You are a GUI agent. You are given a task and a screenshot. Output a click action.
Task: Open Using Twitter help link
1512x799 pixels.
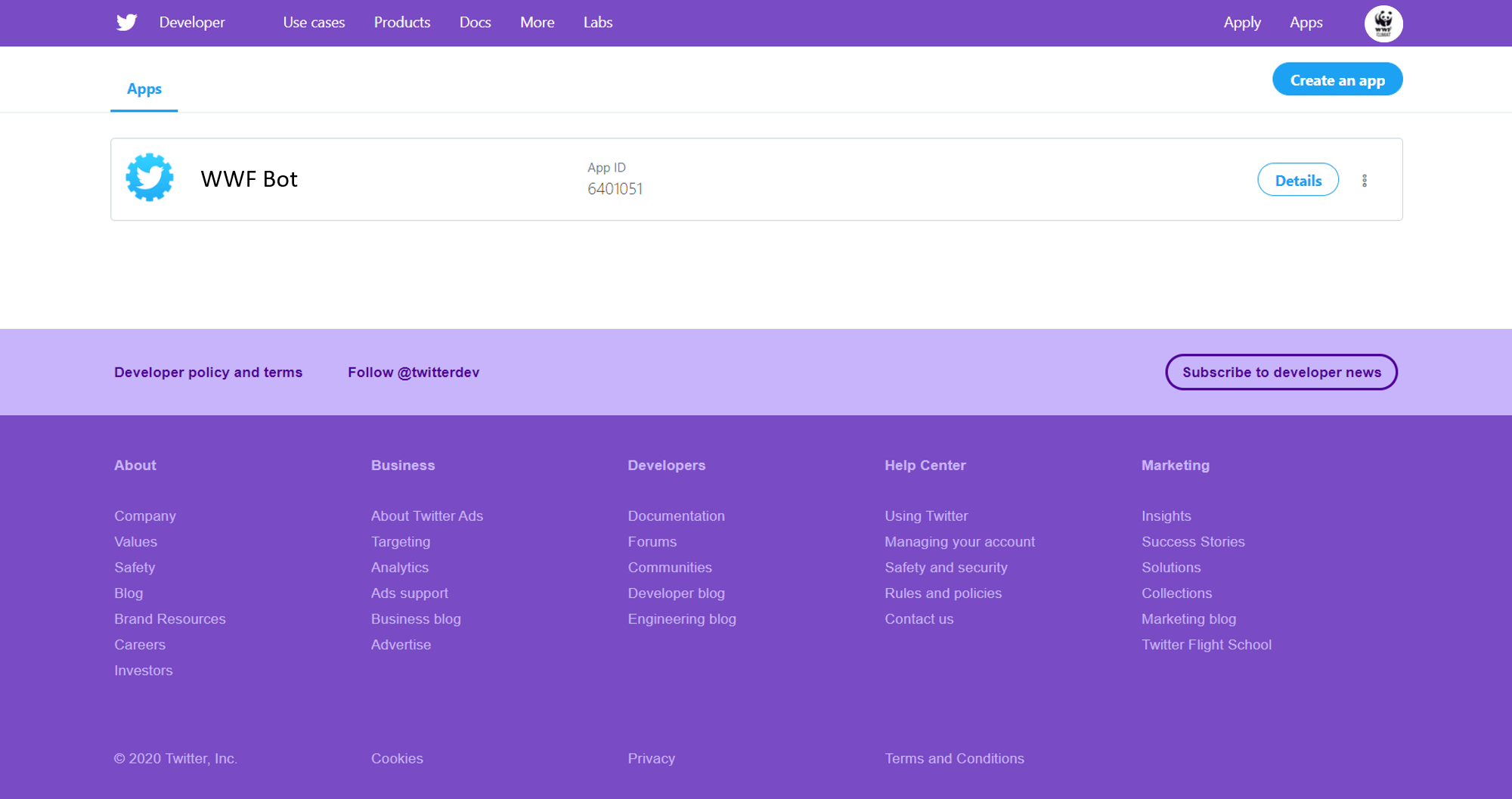pos(926,516)
